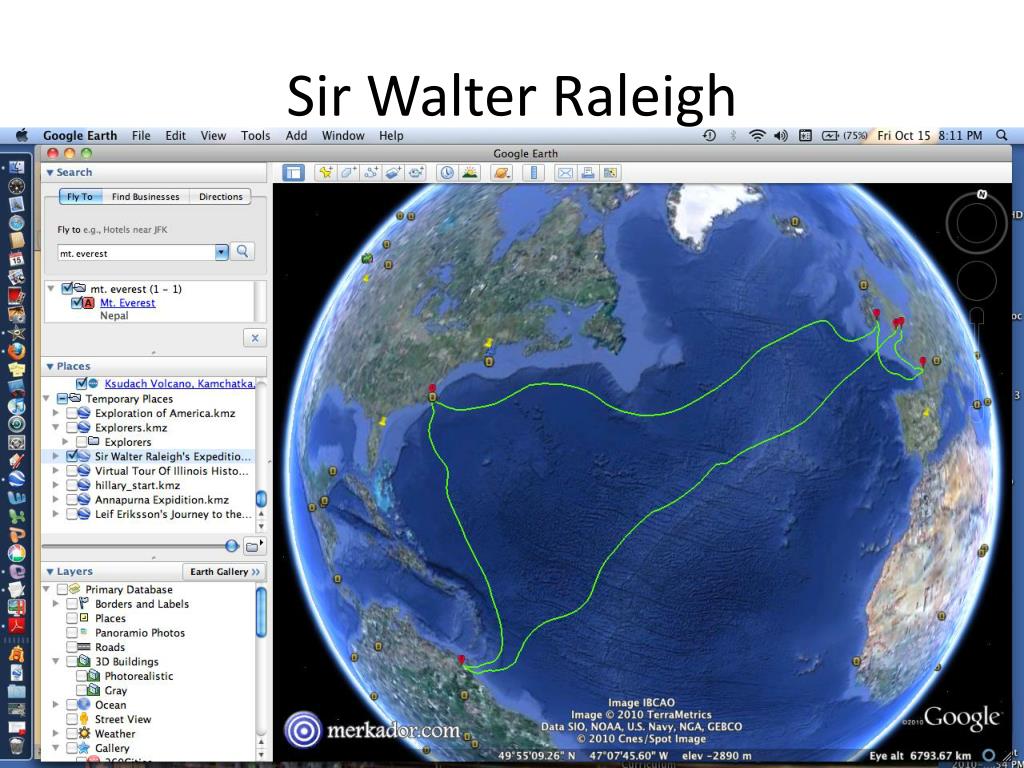Add an image overlay from the toolbar

click(x=393, y=172)
